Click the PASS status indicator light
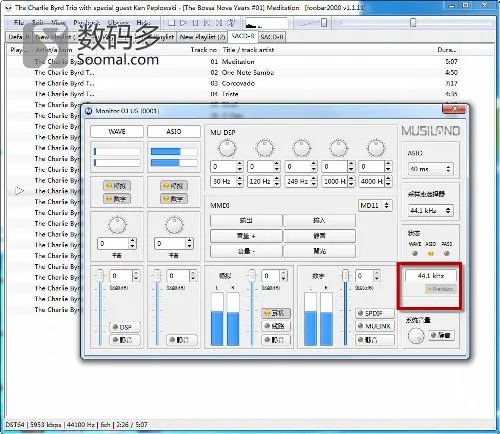The width and height of the screenshot is (500, 434). (x=447, y=254)
